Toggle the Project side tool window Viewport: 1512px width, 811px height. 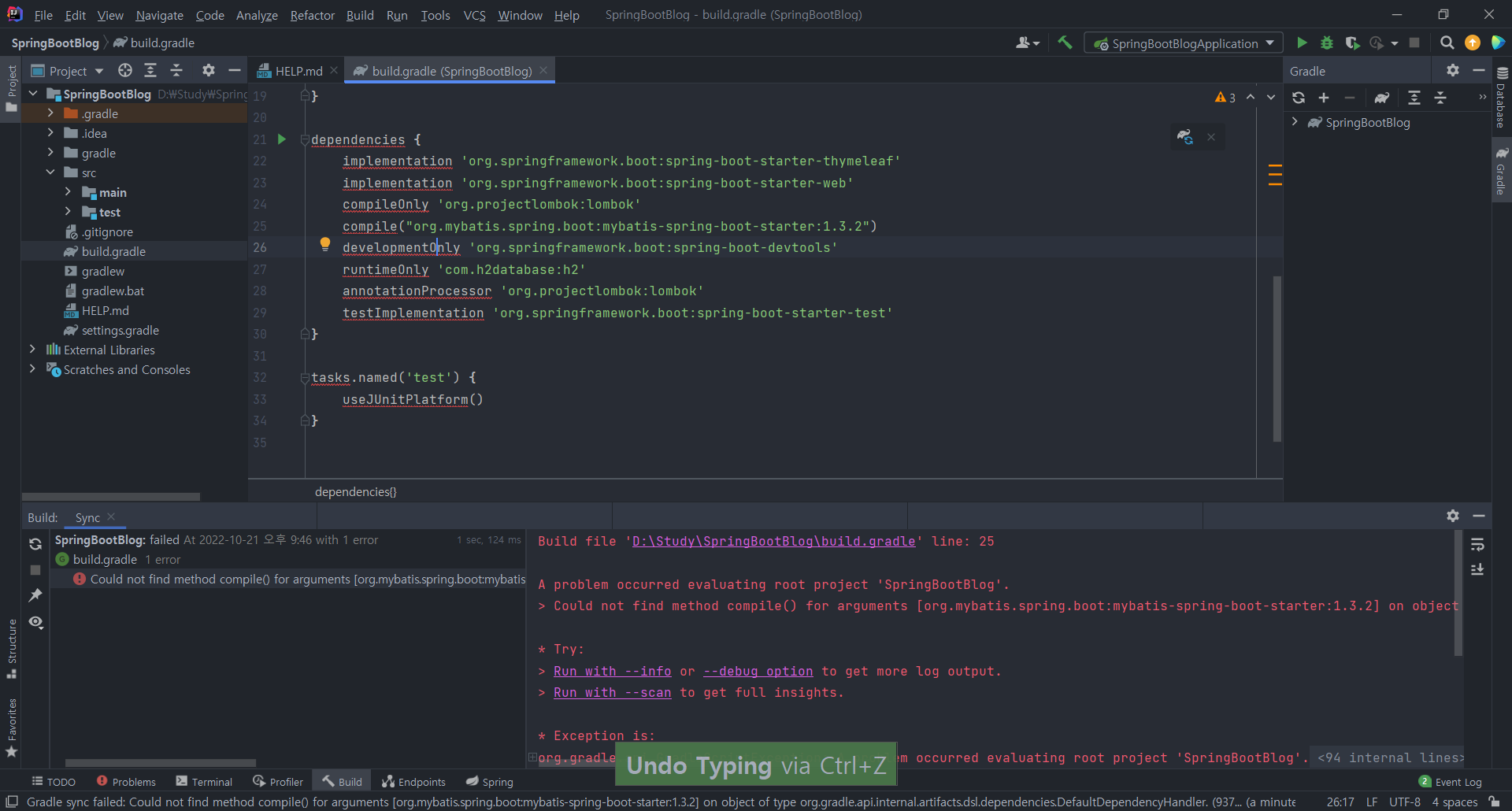pos(11,88)
